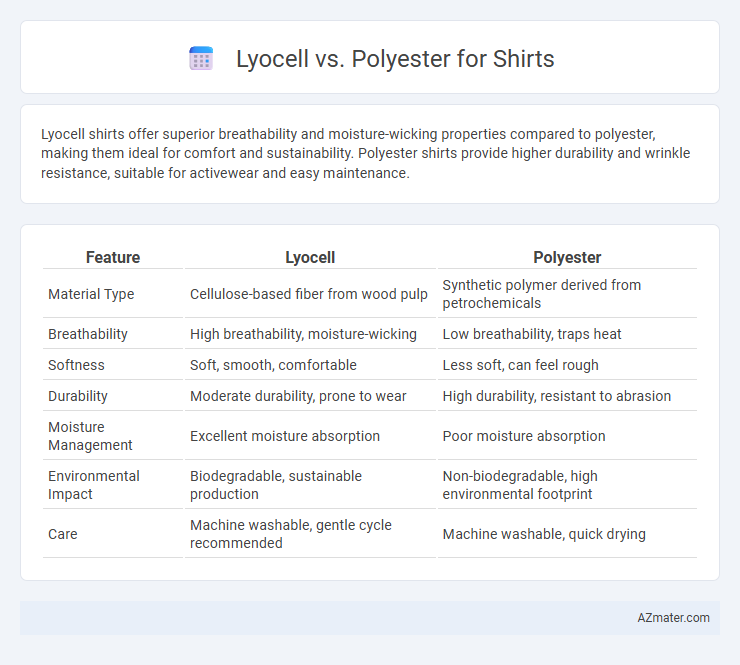Select the 'Polyester' column header
The width and height of the screenshot is (740, 665).
tap(567, 257)
